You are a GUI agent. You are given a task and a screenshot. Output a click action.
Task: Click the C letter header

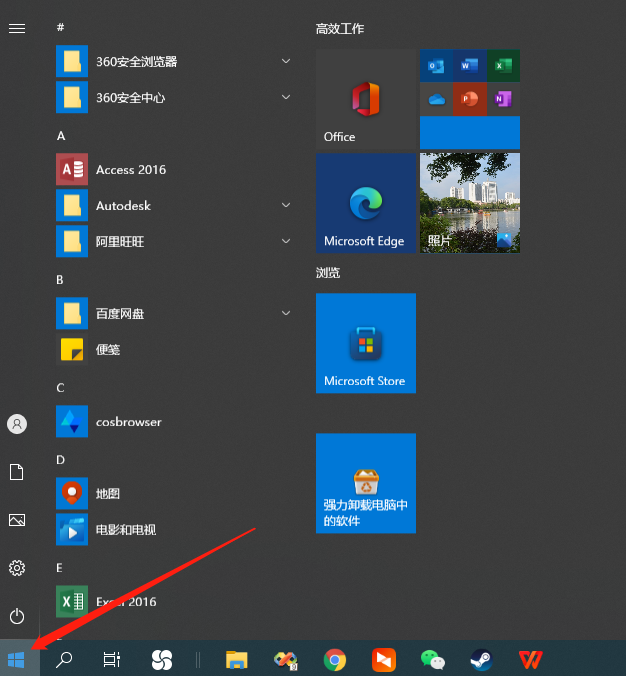coord(60,388)
